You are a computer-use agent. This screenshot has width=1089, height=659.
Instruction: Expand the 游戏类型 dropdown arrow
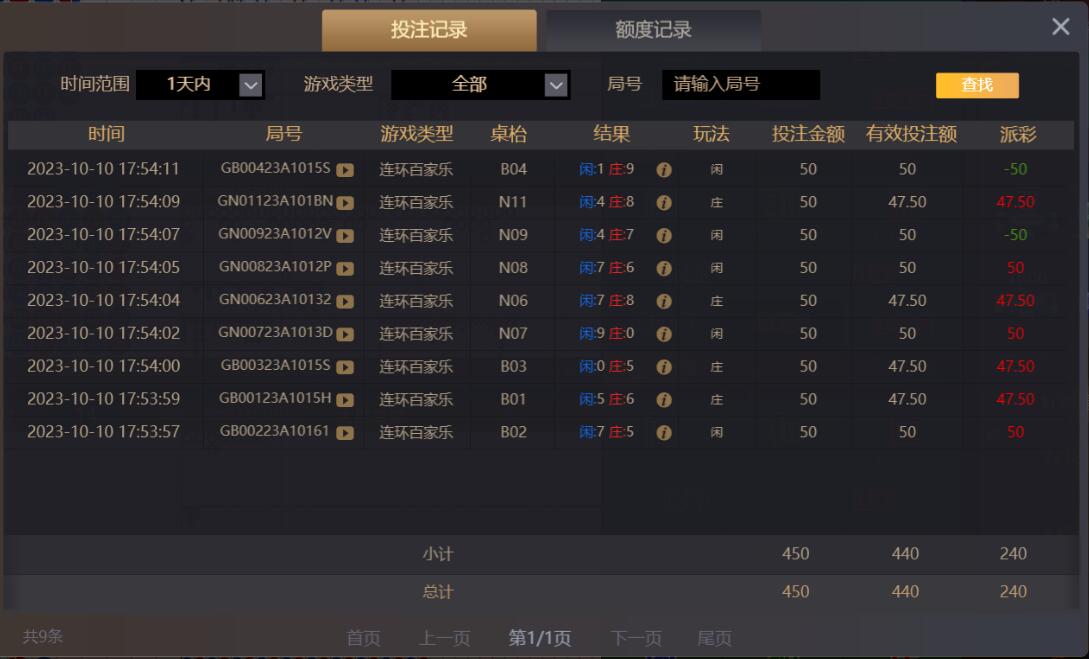click(556, 85)
